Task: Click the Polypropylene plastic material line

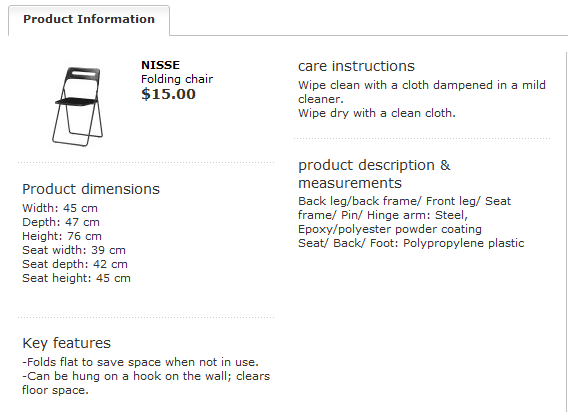Action: point(411,244)
